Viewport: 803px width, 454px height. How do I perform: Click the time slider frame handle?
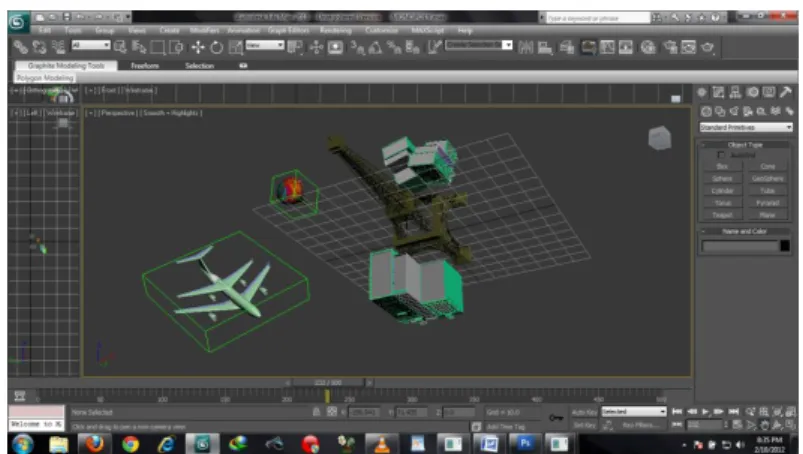pos(328,382)
